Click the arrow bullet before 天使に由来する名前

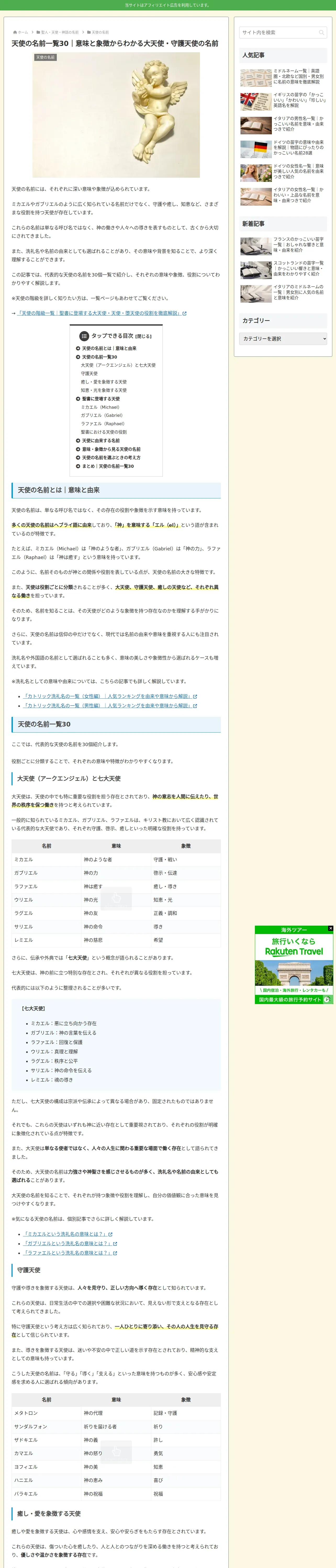pyautogui.click(x=78, y=441)
